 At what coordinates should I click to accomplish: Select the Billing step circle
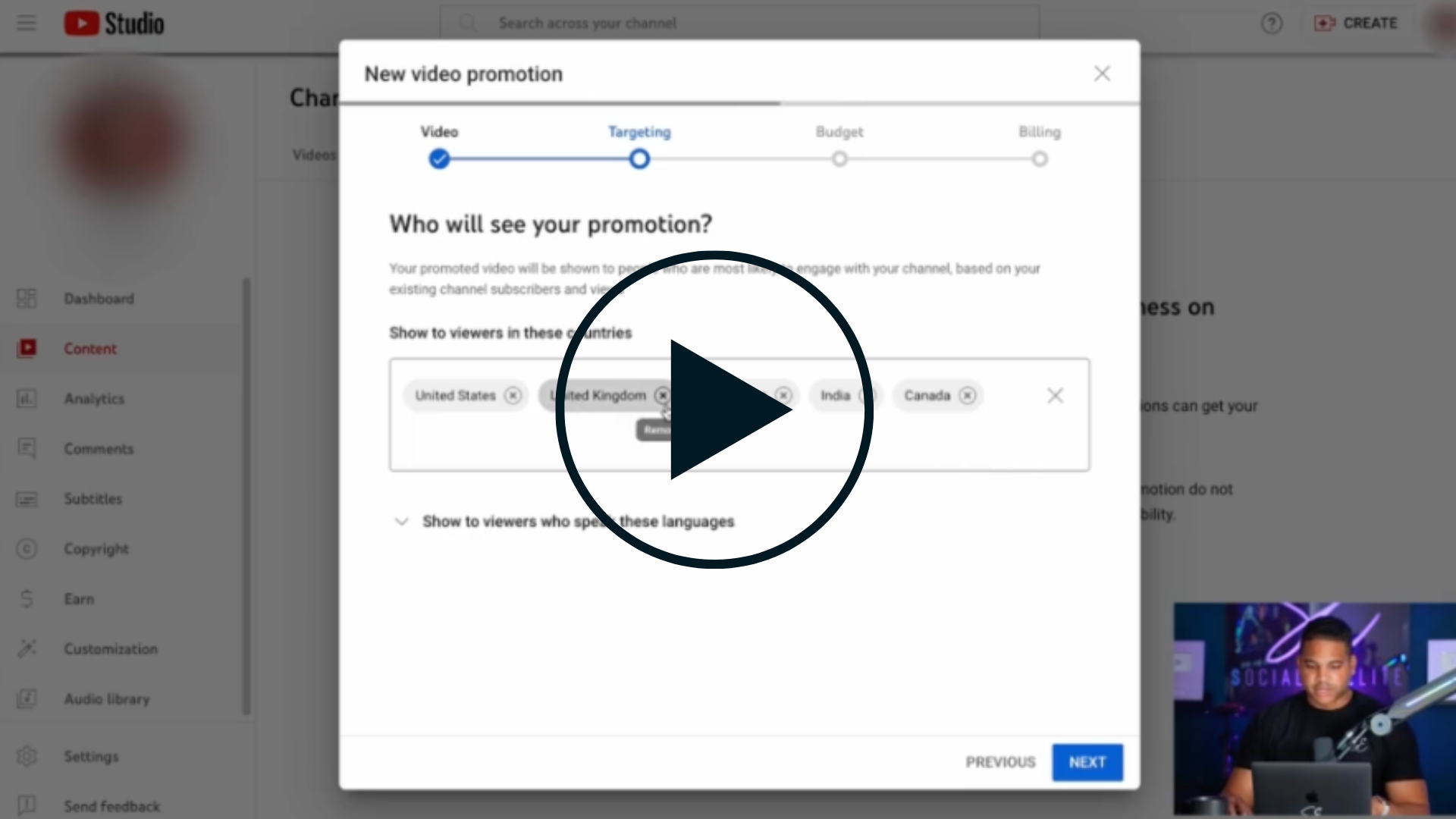point(1040,159)
